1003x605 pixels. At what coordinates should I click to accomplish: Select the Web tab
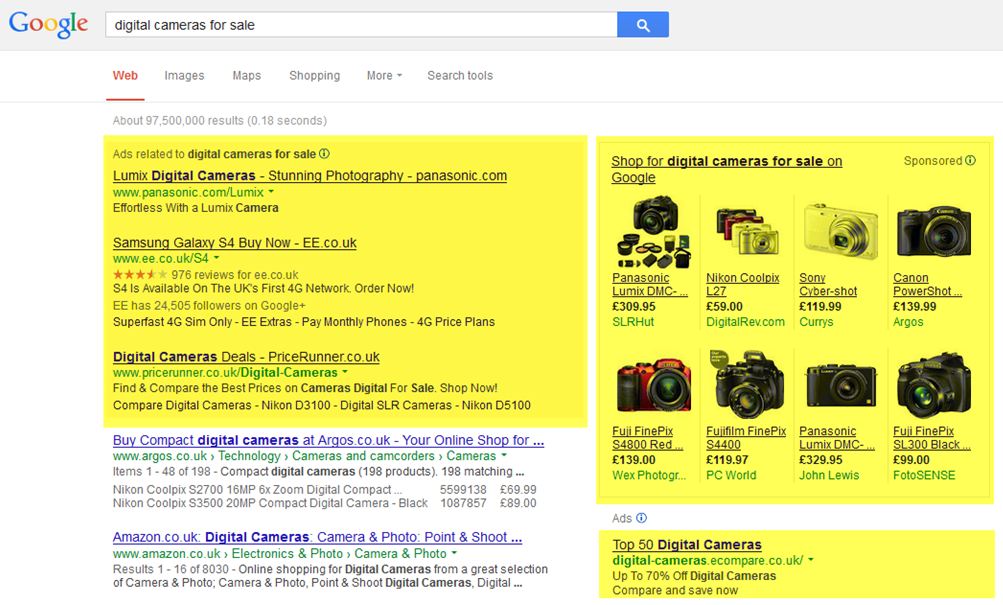coord(125,75)
